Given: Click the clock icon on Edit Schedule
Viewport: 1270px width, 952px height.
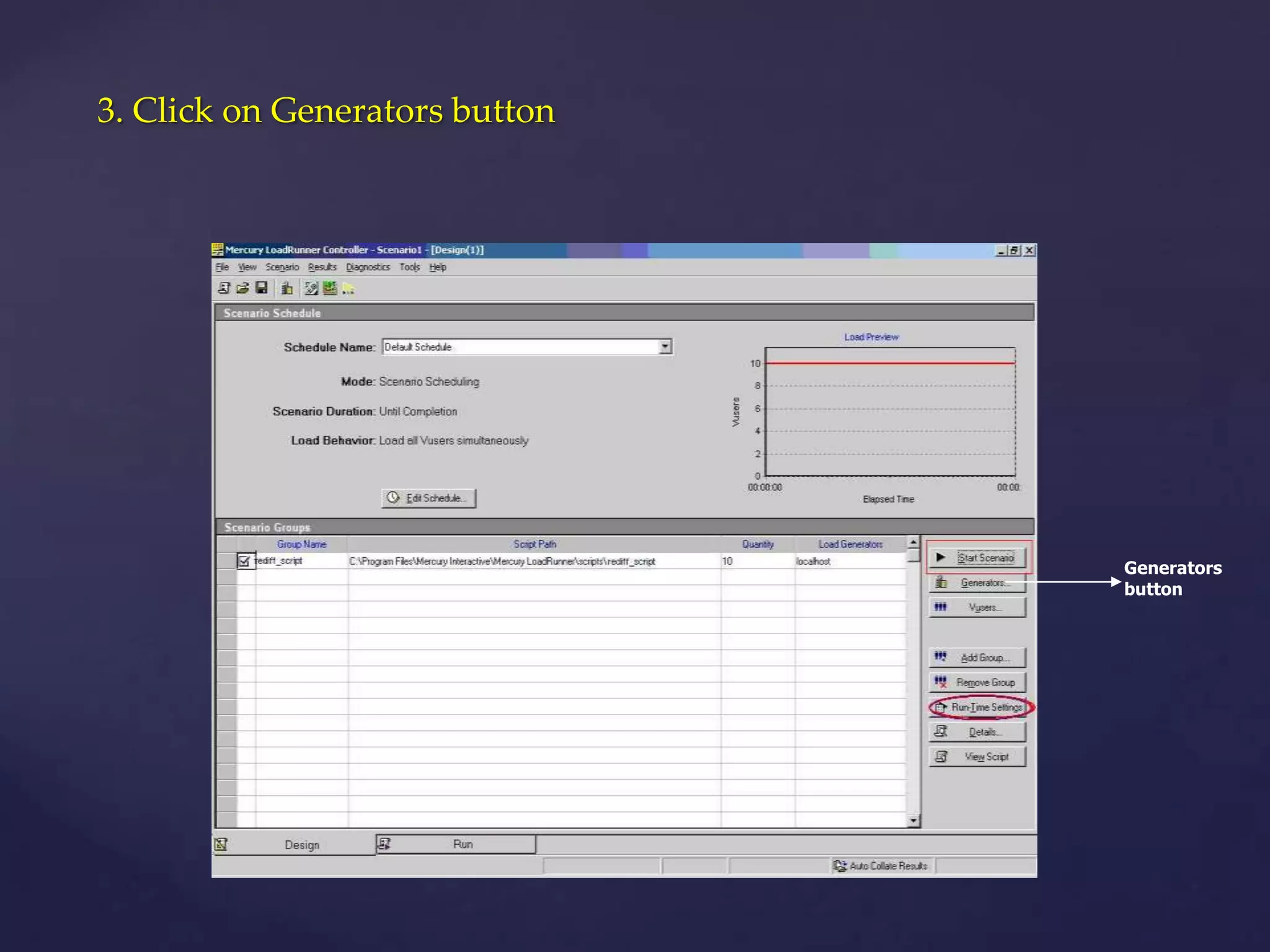Looking at the screenshot, I should (x=393, y=498).
